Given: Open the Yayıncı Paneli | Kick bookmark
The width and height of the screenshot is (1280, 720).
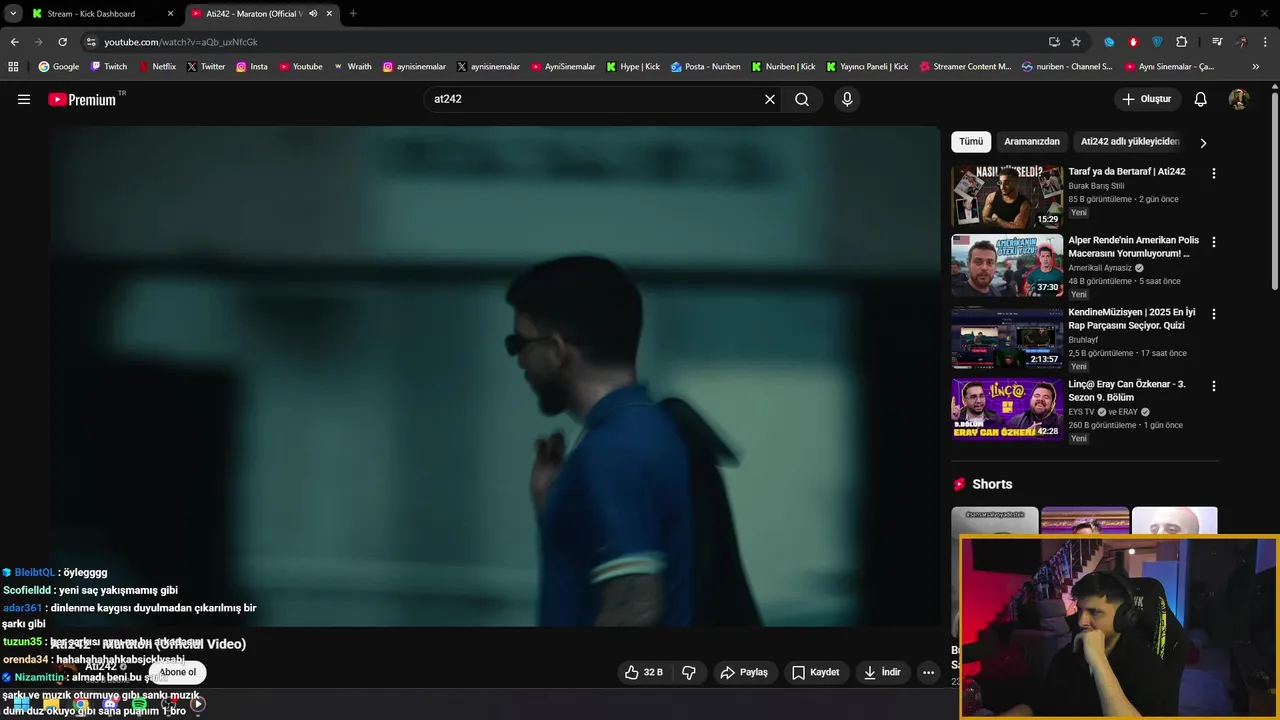Looking at the screenshot, I should [x=867, y=67].
